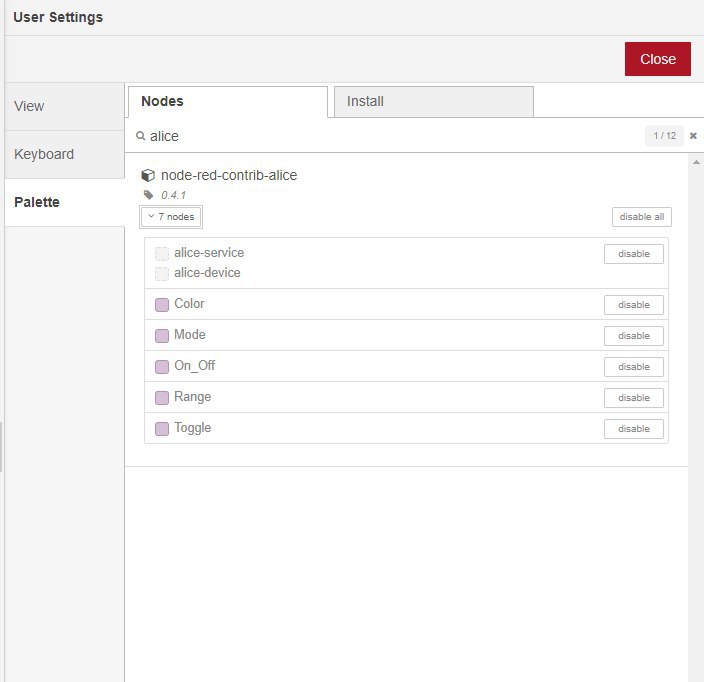Disable the Toggle node

click(634, 429)
